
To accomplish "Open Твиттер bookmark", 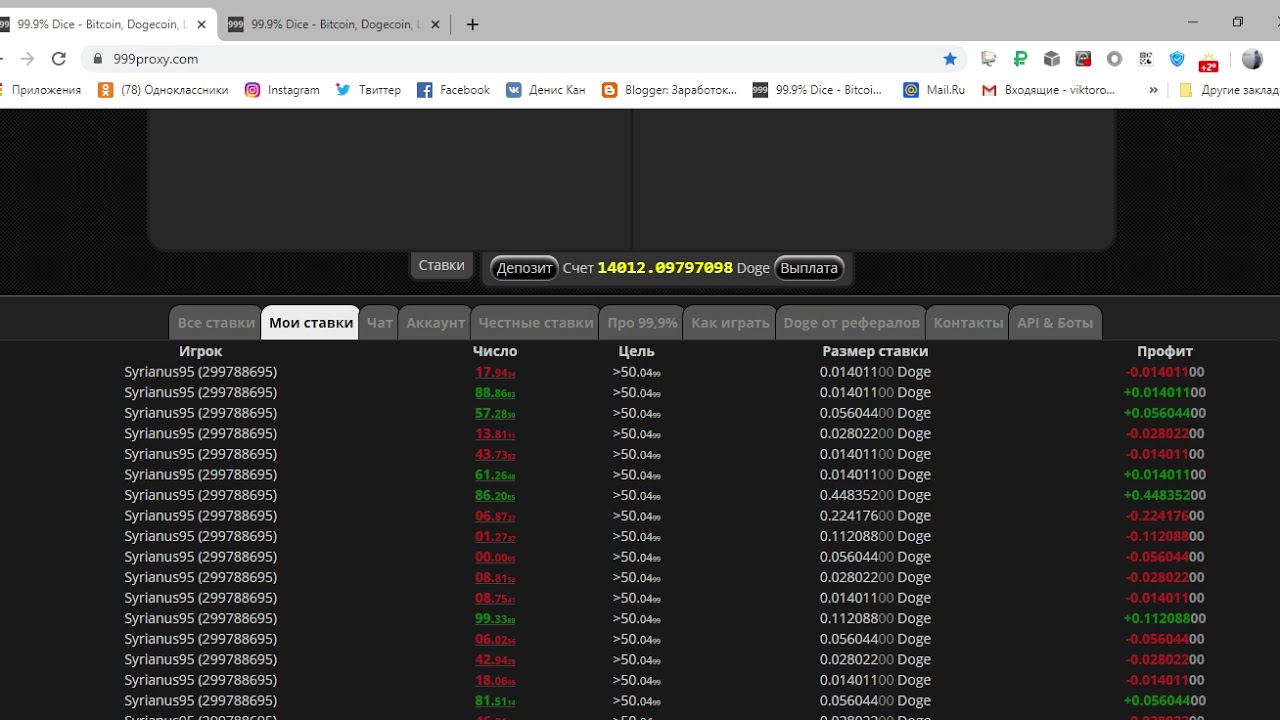I will 368,90.
